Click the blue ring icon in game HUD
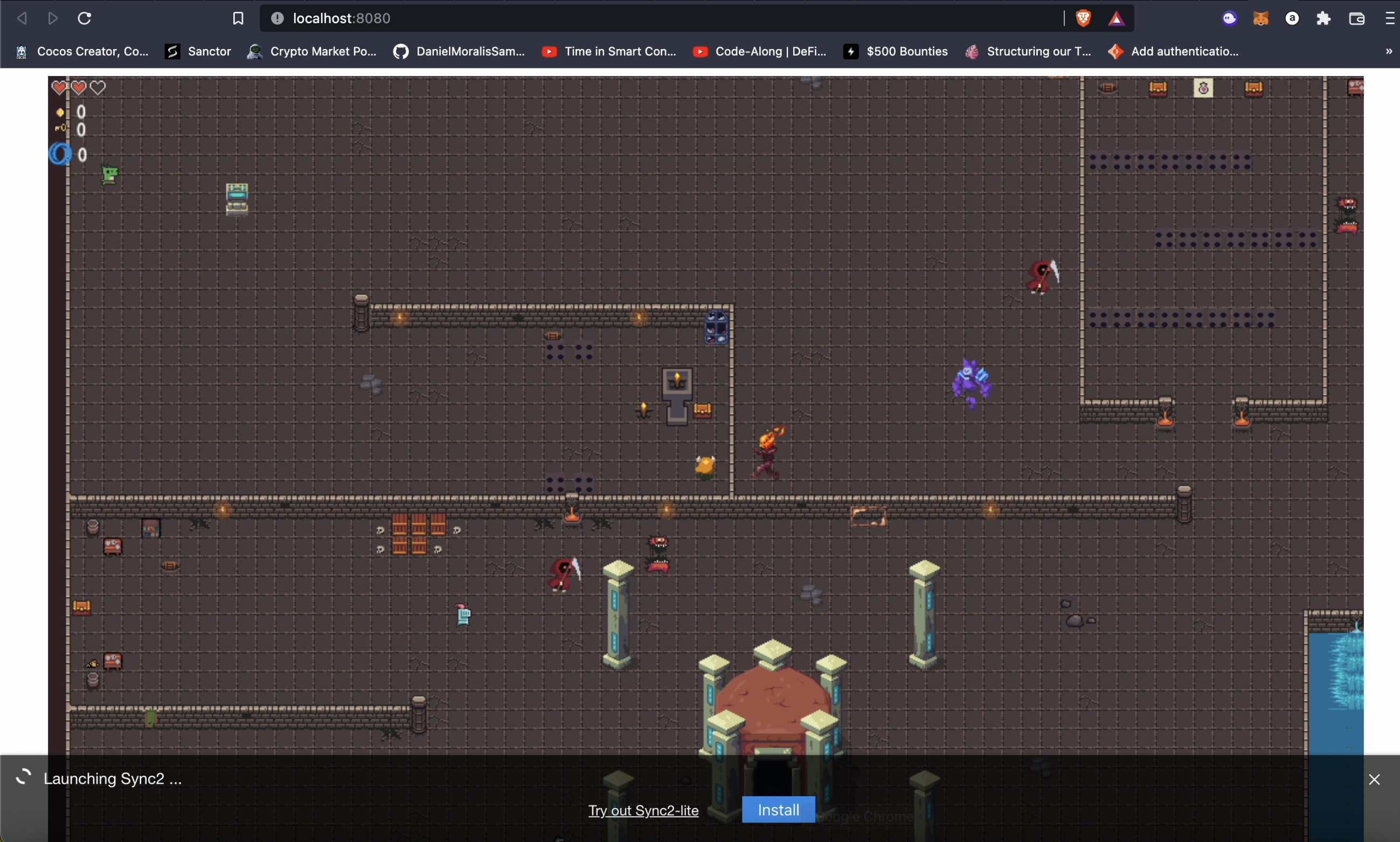The width and height of the screenshot is (1400, 842). [x=59, y=154]
